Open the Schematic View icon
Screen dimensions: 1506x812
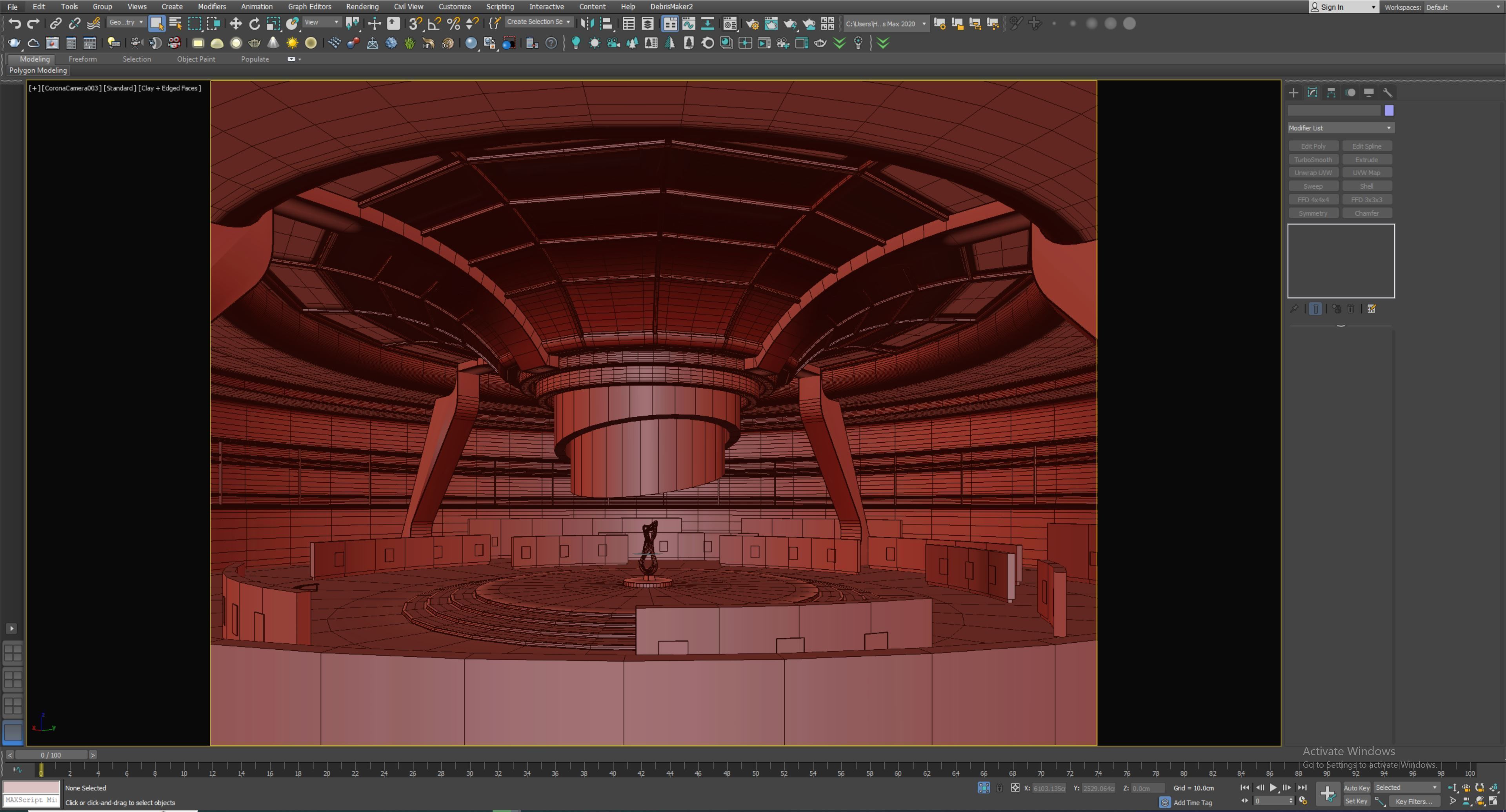[x=708, y=24]
